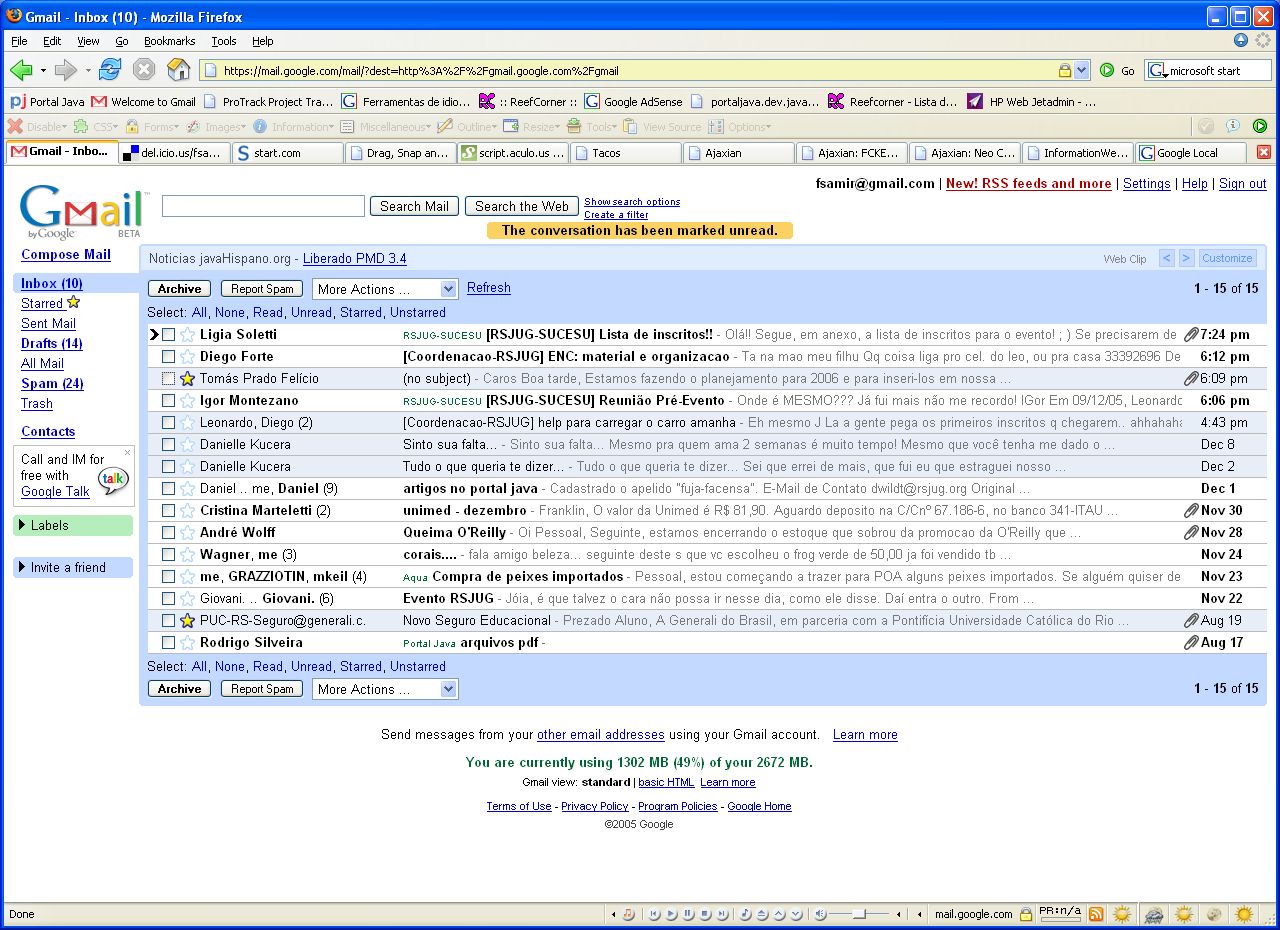
Task: Click the speaker mute icon in status bar
Action: (820, 914)
